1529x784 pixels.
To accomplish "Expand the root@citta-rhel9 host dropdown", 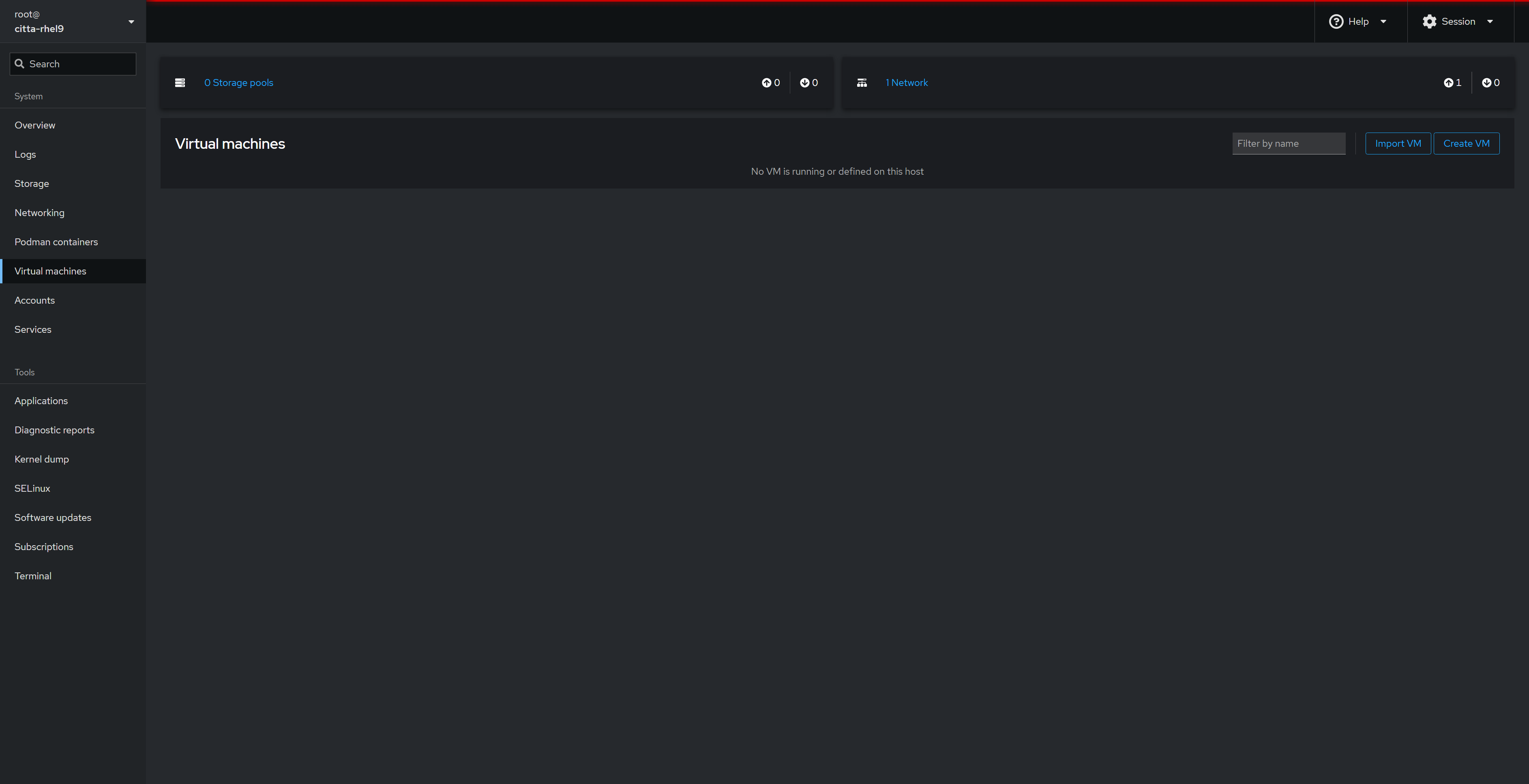I will [131, 22].
